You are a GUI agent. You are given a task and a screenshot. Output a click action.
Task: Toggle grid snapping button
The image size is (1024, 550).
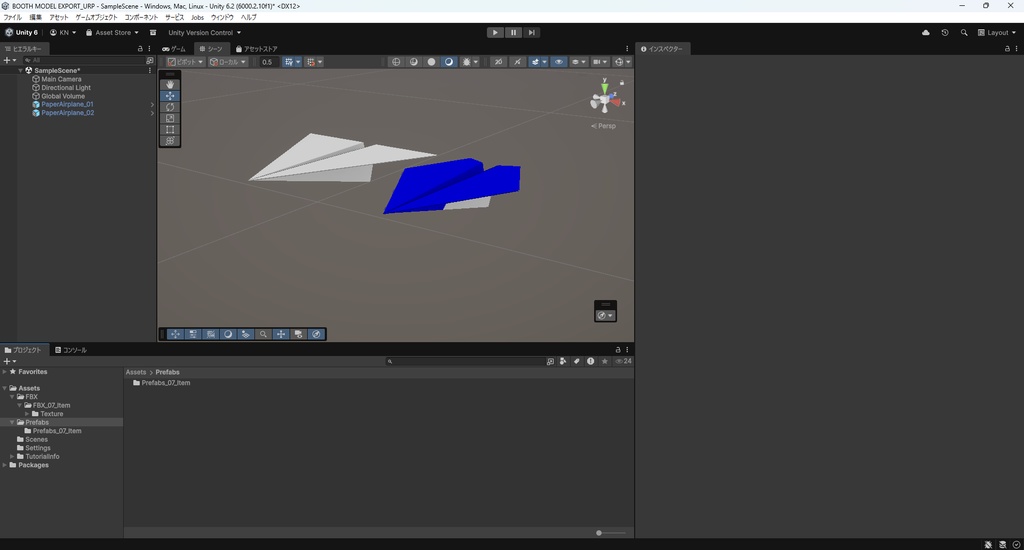(x=291, y=62)
